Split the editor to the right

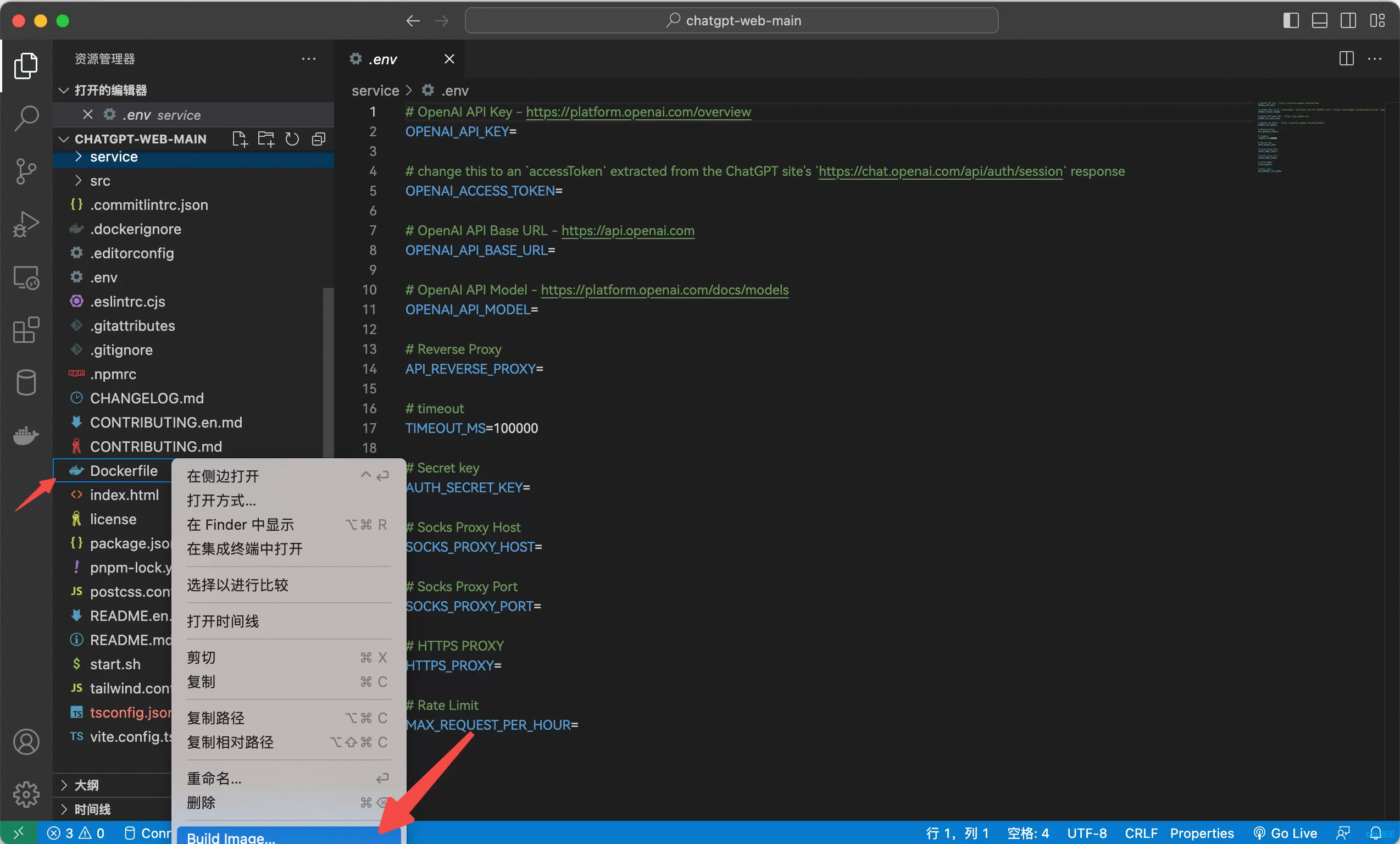(1347, 59)
